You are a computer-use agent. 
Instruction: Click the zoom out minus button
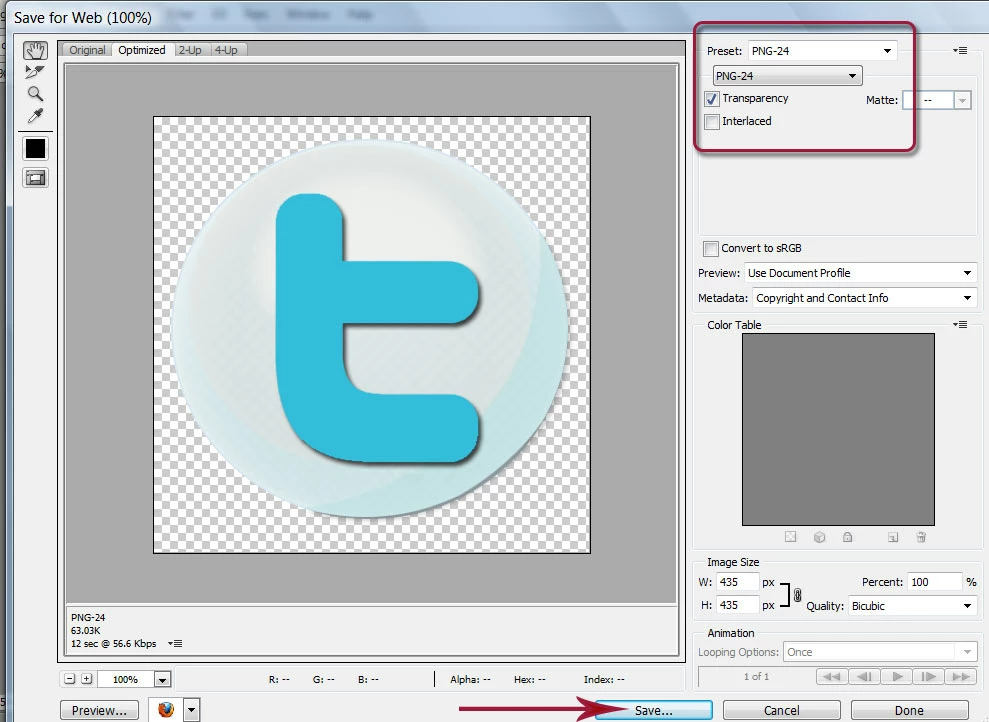point(70,679)
